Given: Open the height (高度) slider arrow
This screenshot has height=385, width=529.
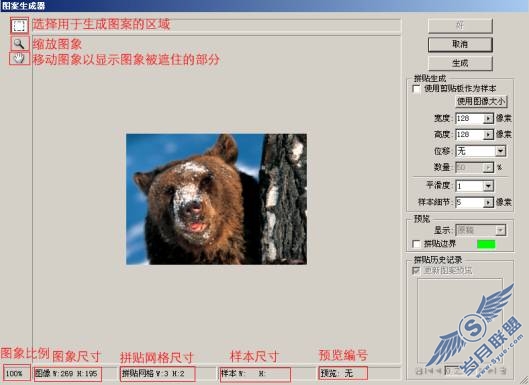Looking at the screenshot, I should tap(488, 135).
